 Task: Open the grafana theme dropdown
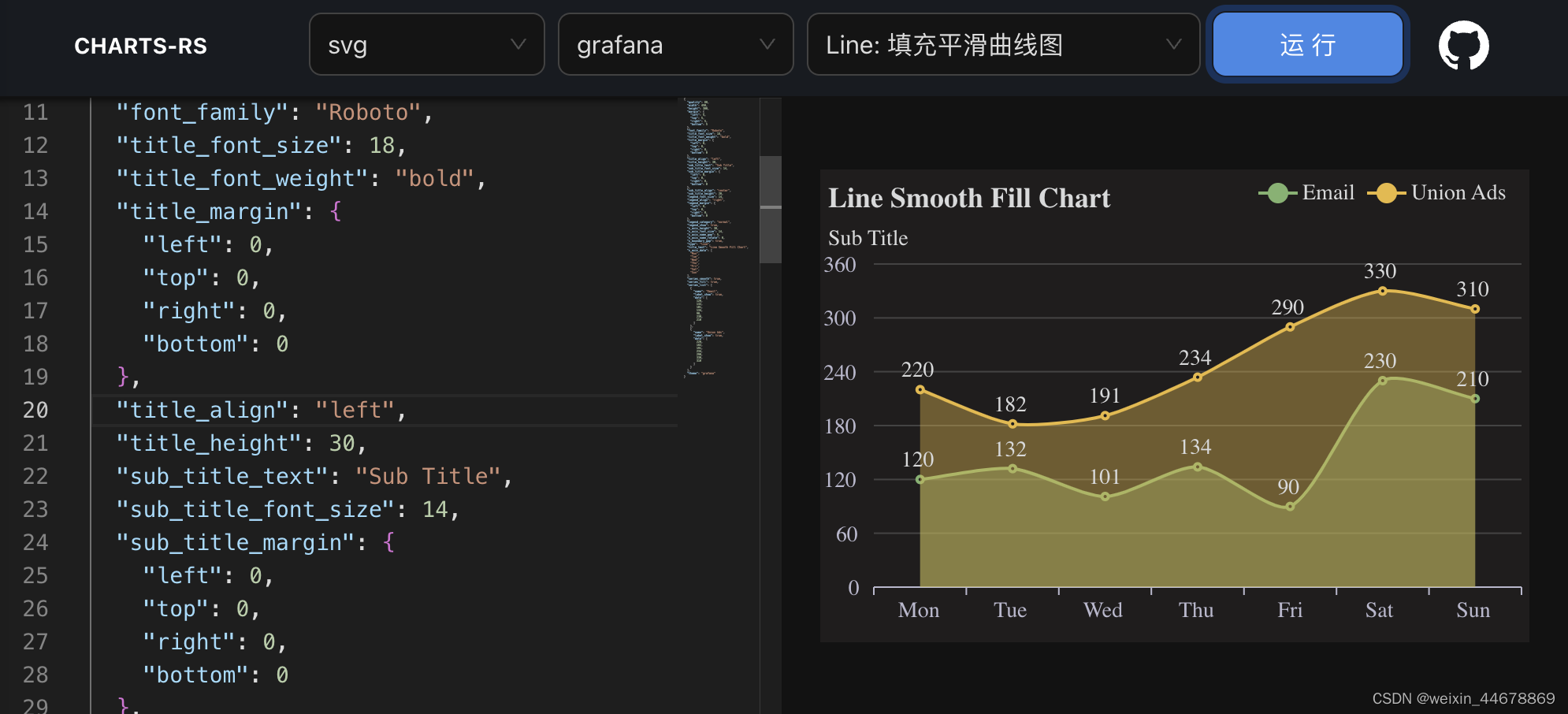coord(675,45)
